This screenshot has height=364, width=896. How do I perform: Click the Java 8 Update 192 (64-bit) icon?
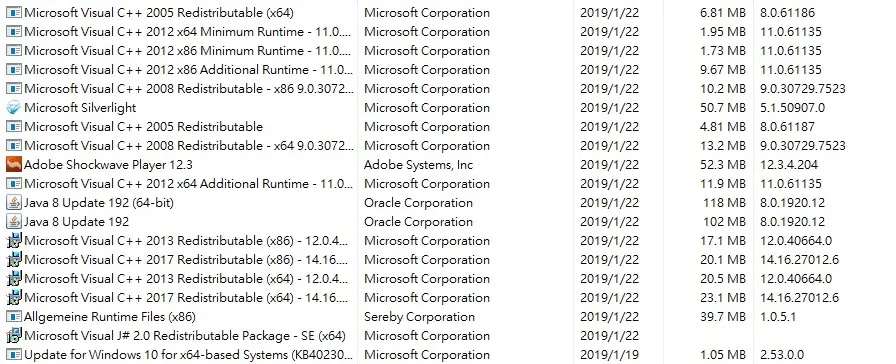14,202
